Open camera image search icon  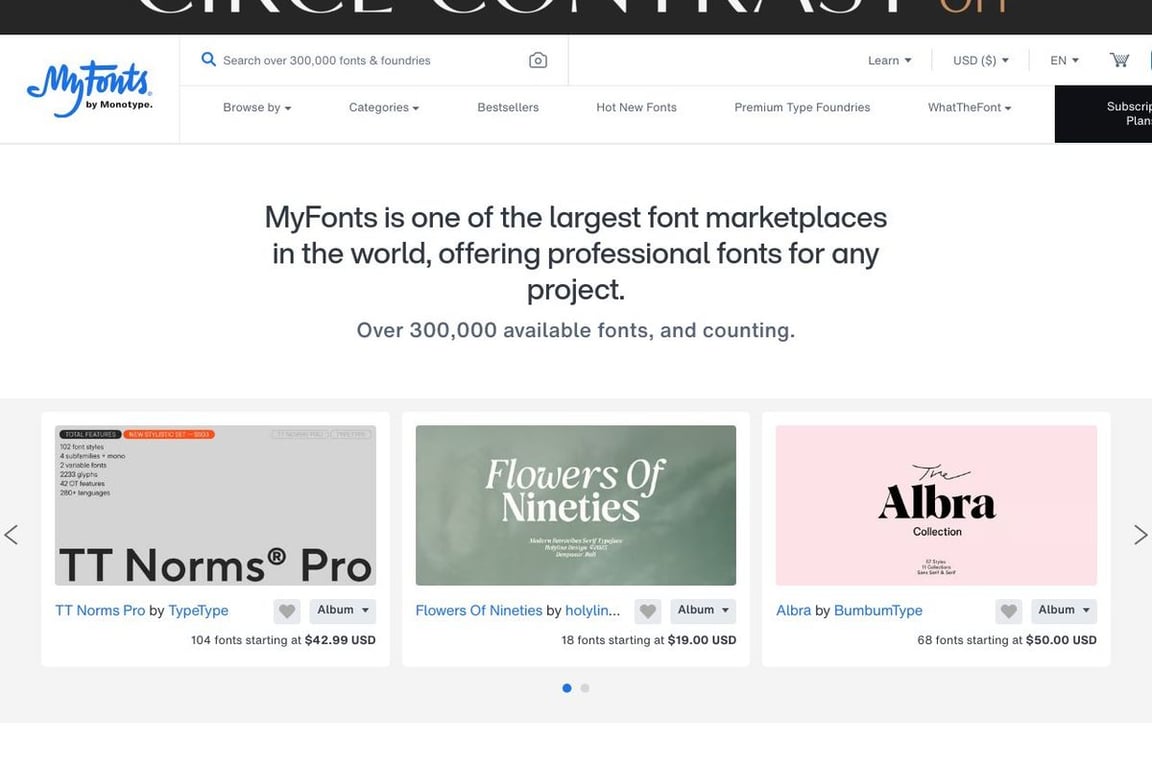click(538, 60)
